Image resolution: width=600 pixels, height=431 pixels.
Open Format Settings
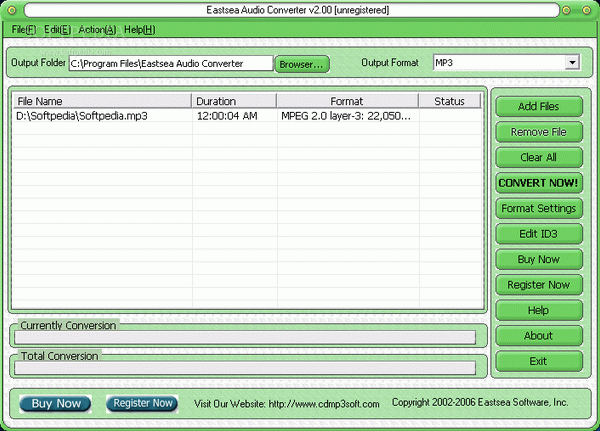pyautogui.click(x=539, y=208)
